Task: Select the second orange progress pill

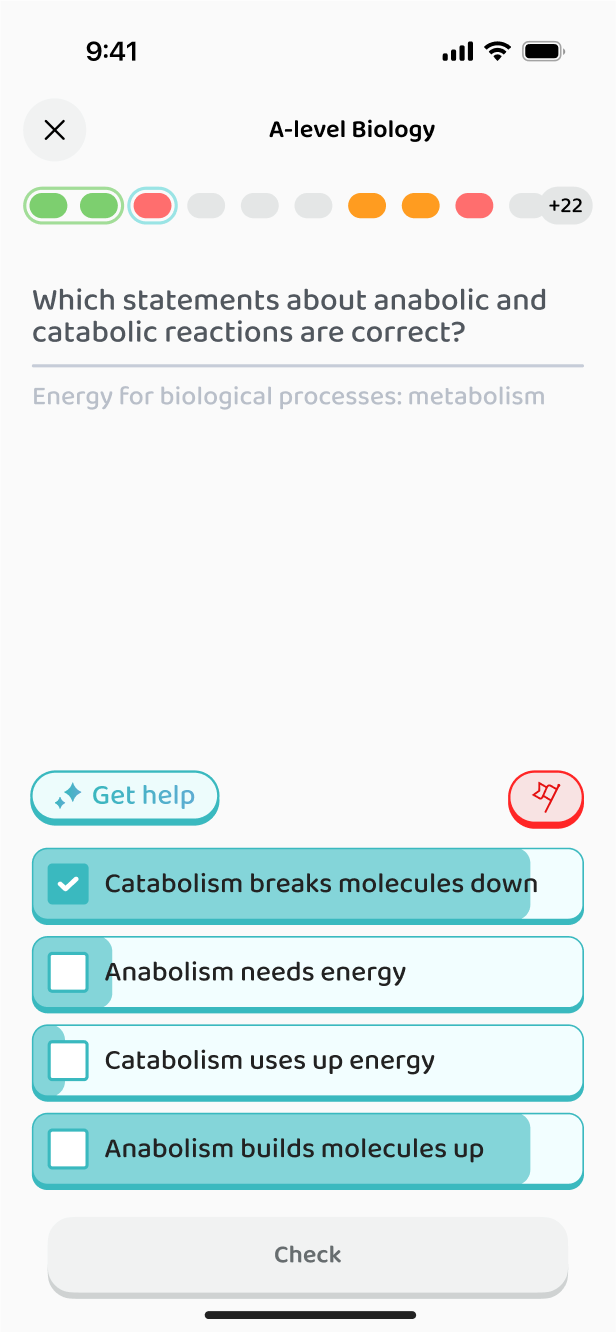Action: (x=421, y=206)
